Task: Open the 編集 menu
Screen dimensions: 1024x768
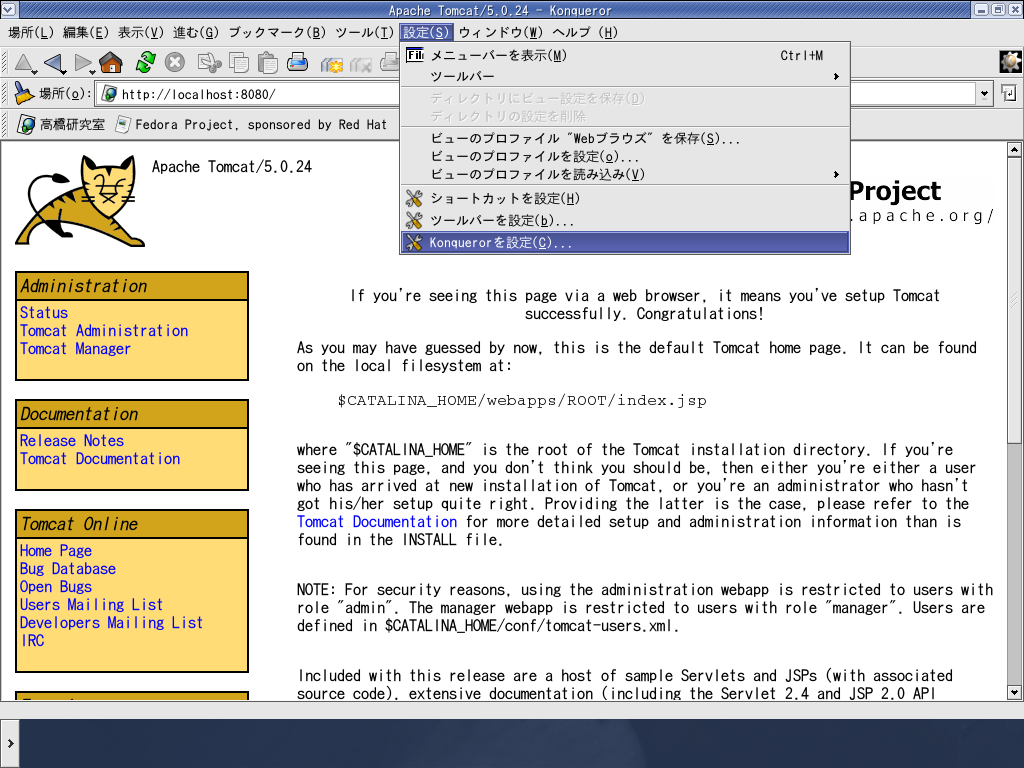Action: point(86,32)
